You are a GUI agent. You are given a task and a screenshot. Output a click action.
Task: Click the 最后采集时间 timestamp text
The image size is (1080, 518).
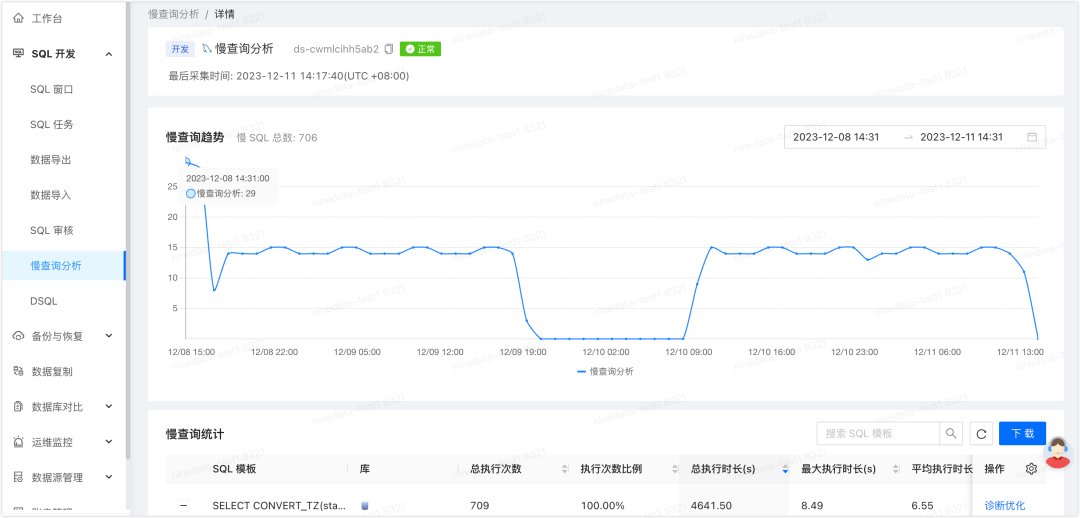click(289, 76)
